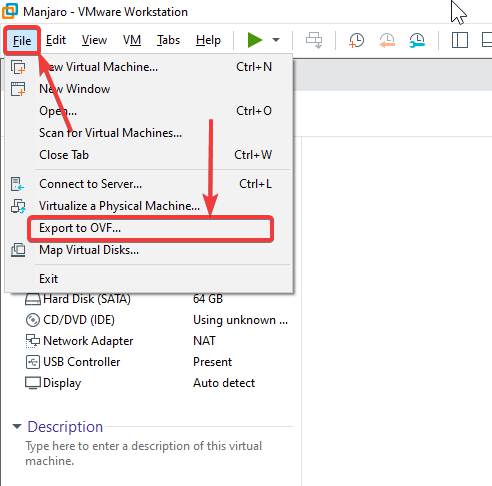Open the VM menu
492x486 pixels.
coord(132,40)
